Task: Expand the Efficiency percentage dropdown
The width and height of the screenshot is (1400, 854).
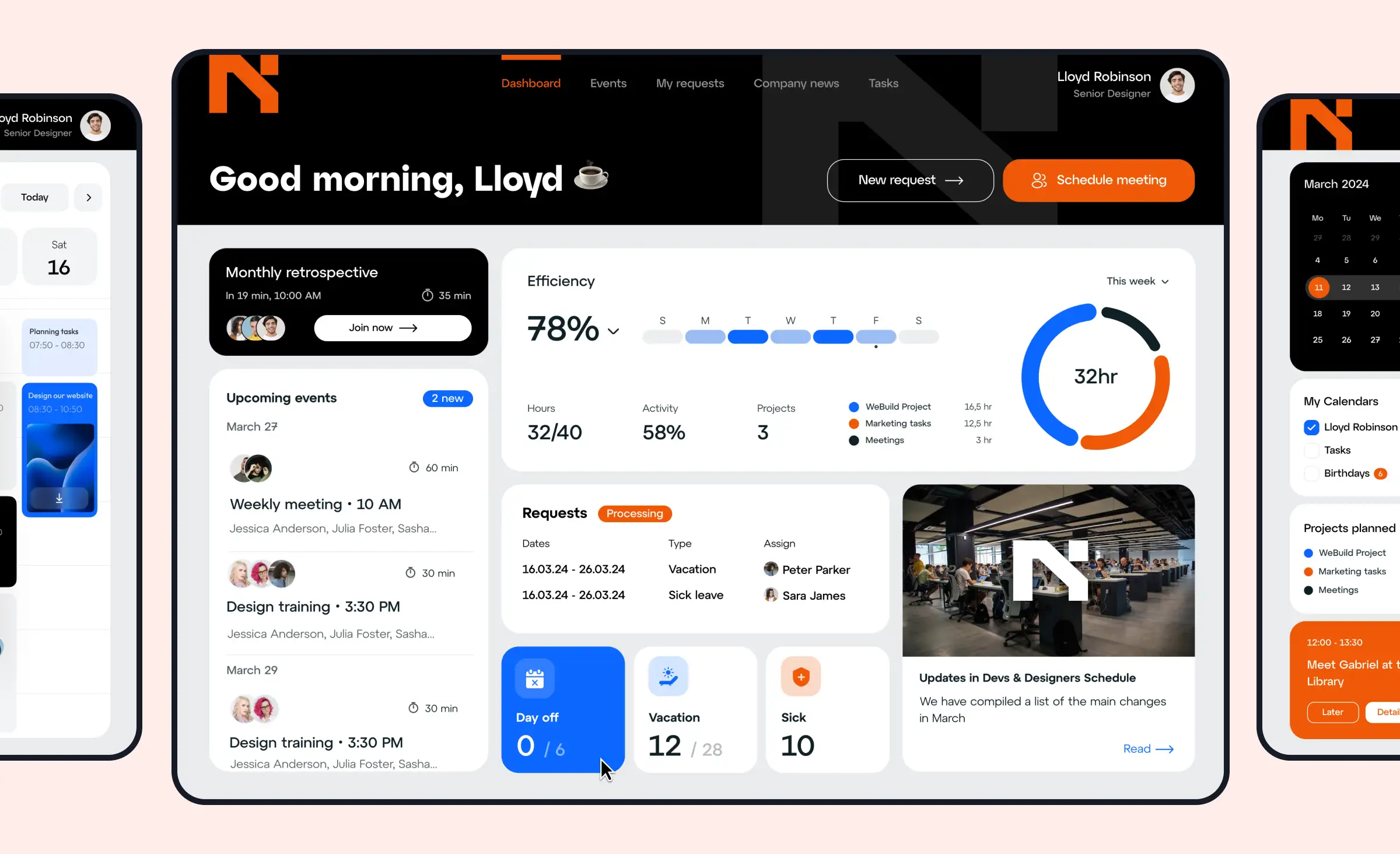Action: [x=614, y=331]
